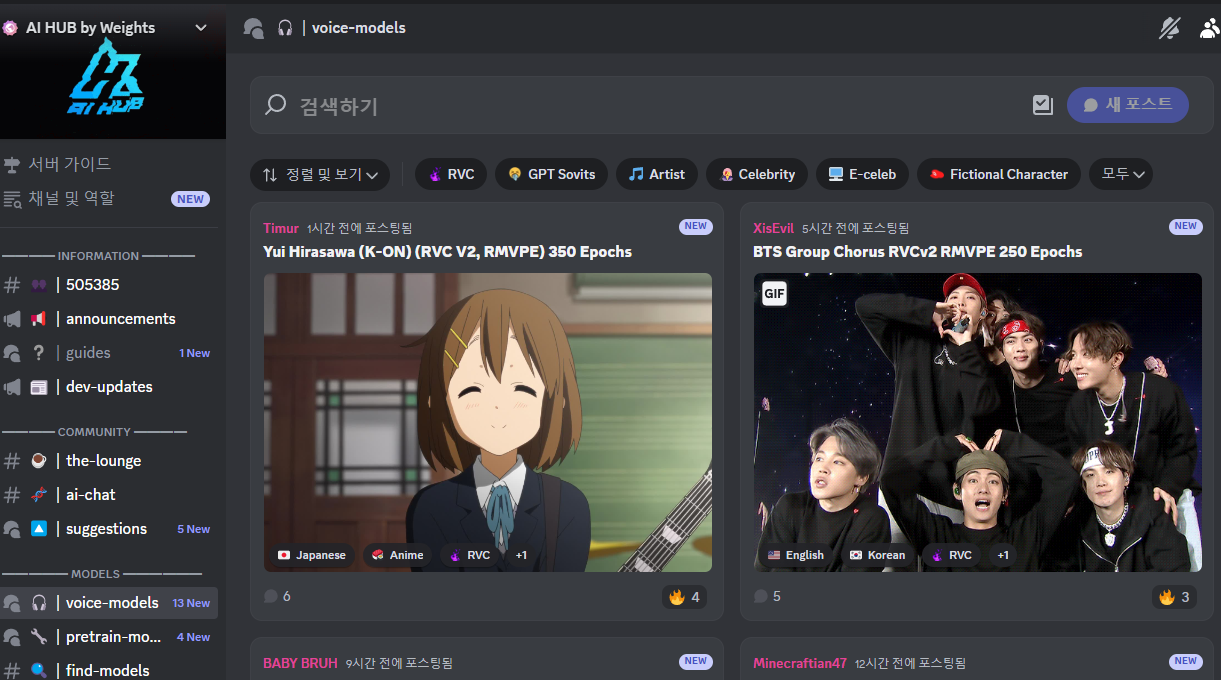Open the ai-chat channel
1221x680 pixels.
pyautogui.click(x=109, y=495)
